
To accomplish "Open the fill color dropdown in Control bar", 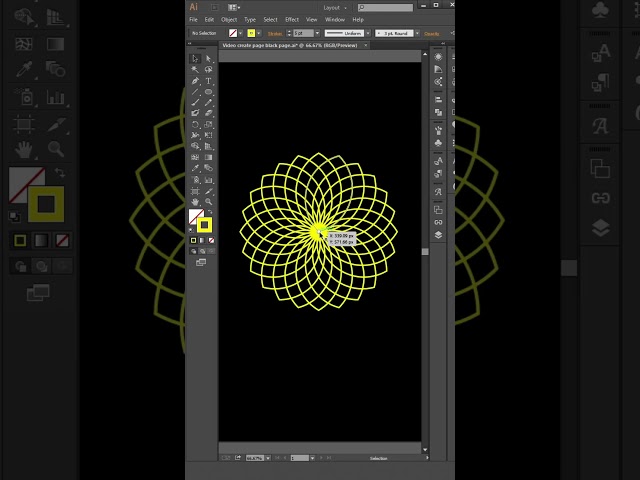I will click(240, 33).
